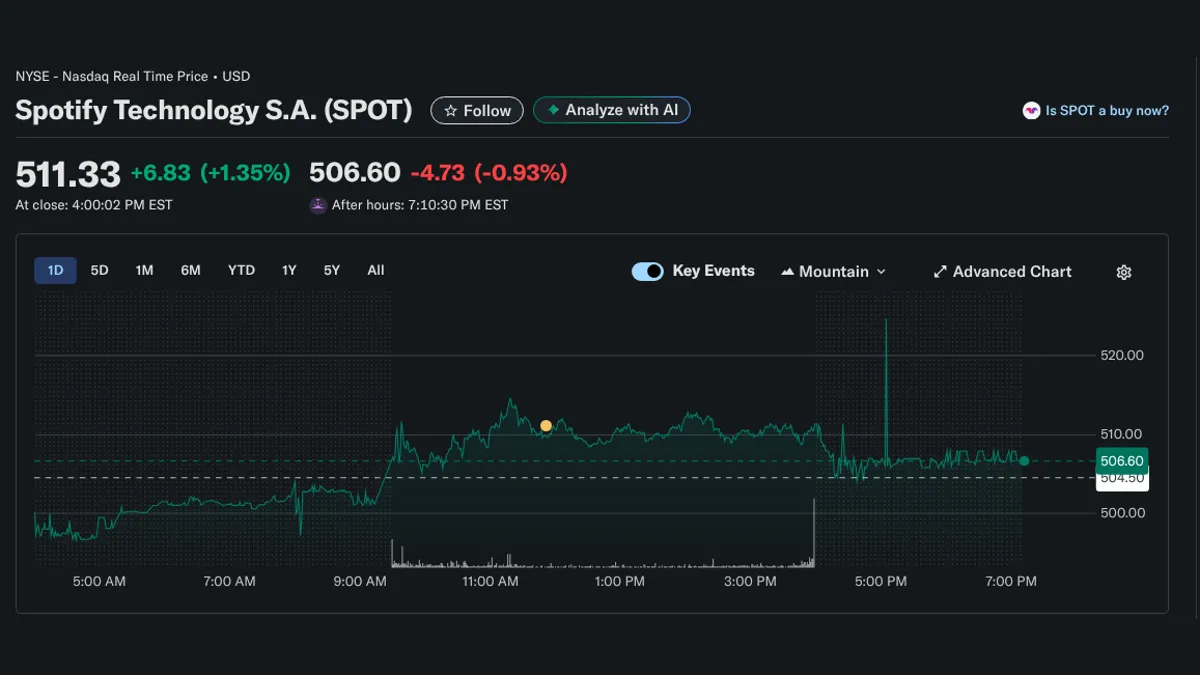Click the yellow key event marker on chart
This screenshot has height=675, width=1200.
coord(546,426)
